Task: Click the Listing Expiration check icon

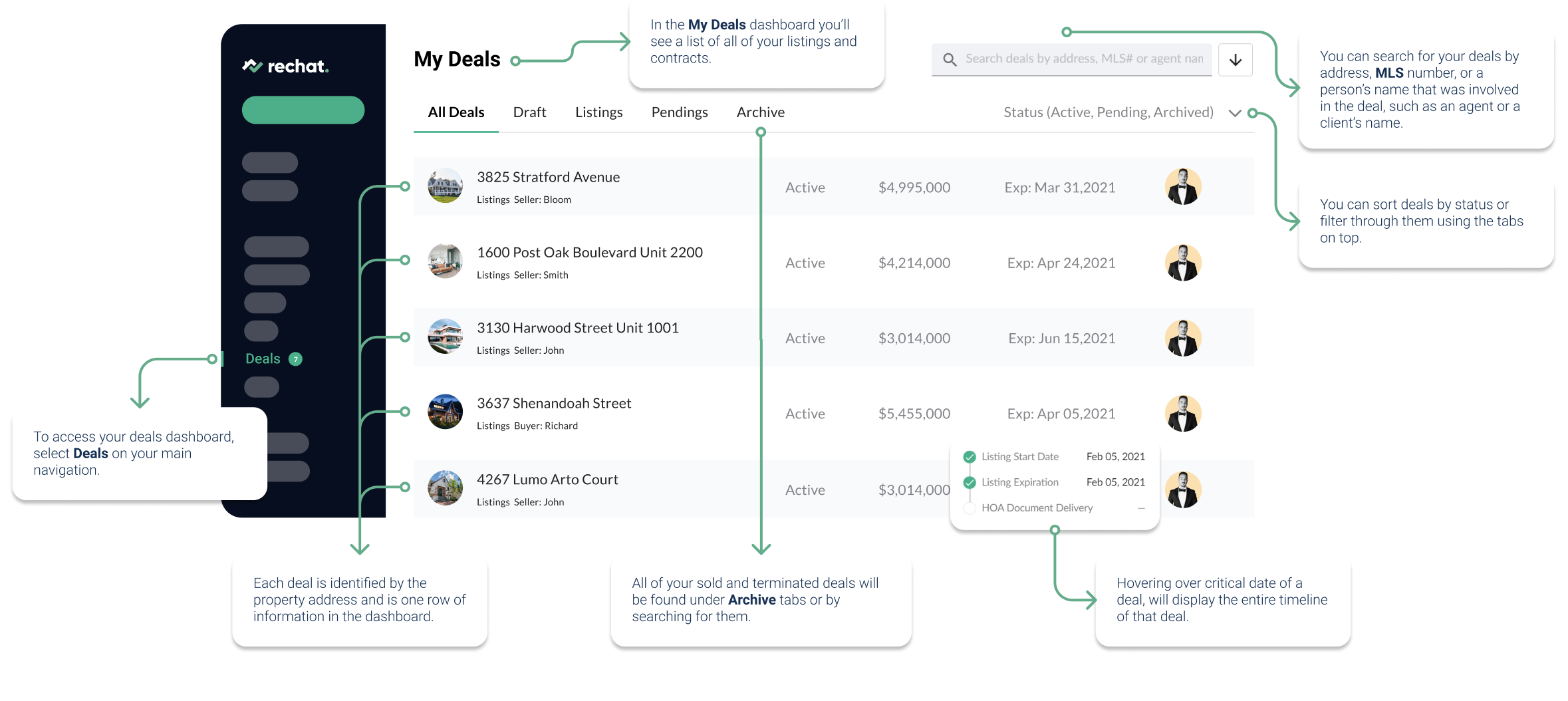Action: pos(970,482)
